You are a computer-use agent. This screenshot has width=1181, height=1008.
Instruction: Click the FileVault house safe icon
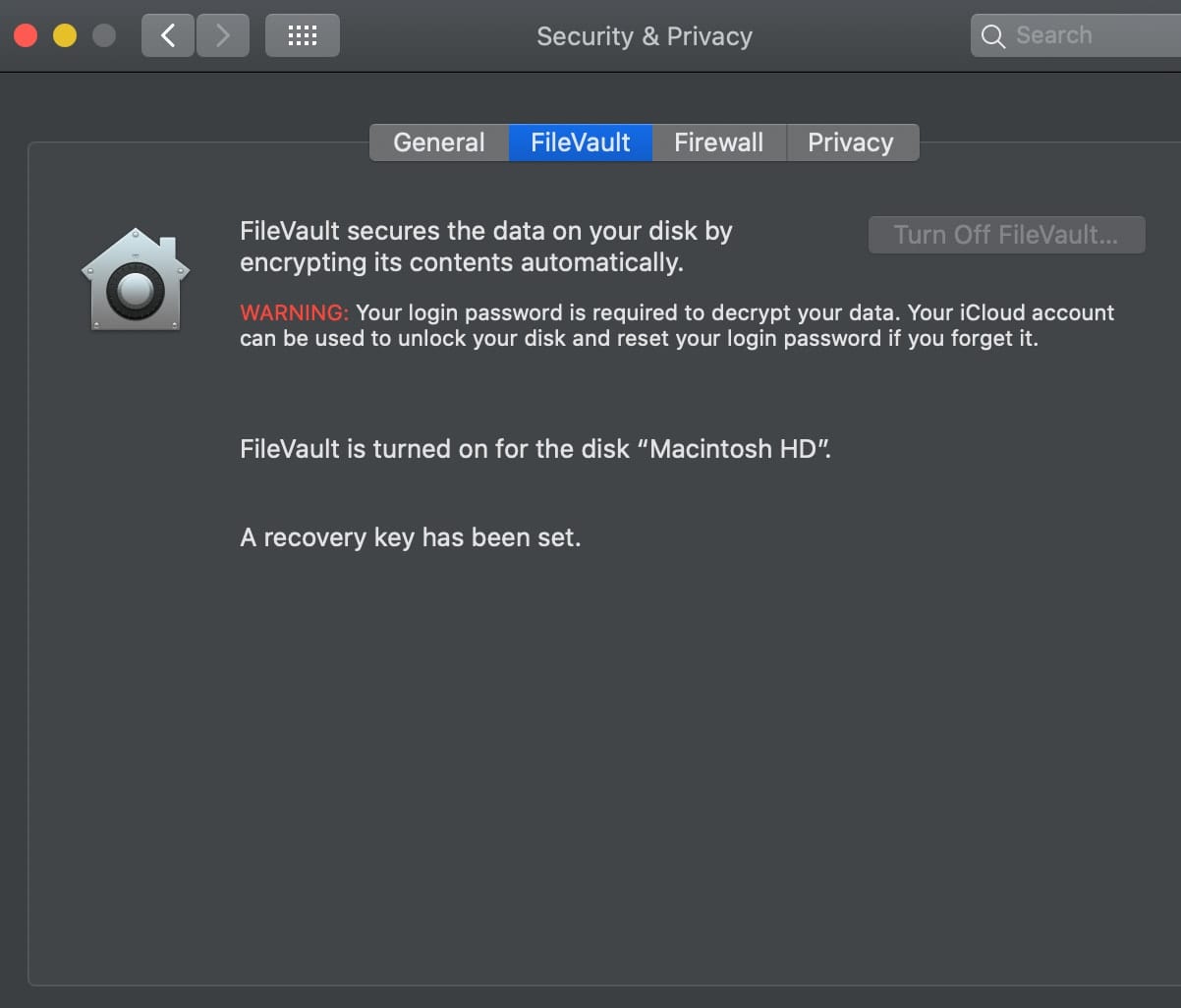coord(136,280)
